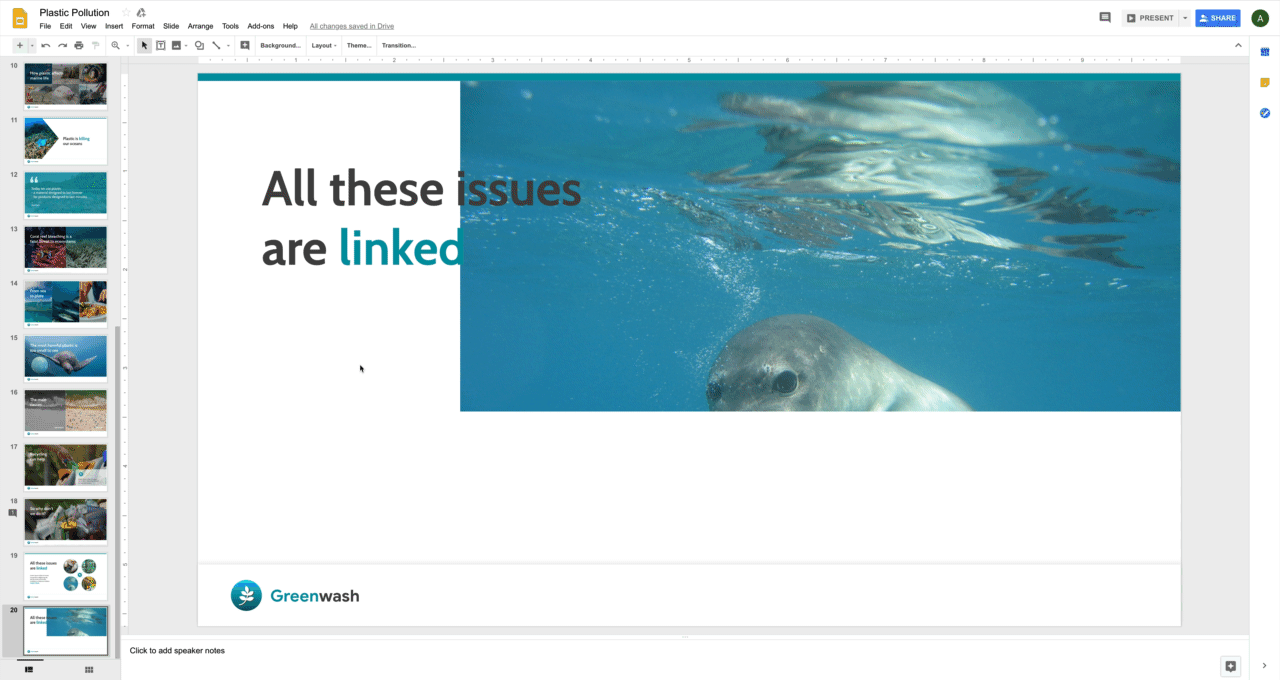Image resolution: width=1280 pixels, height=680 pixels.
Task: Expand the Present options dropdown arrow
Action: point(1185,18)
